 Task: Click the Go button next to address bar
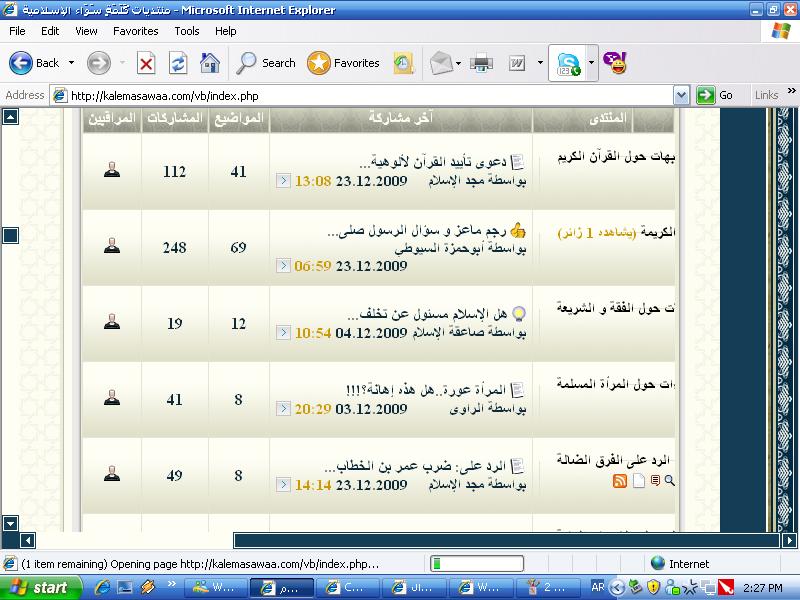[716, 95]
